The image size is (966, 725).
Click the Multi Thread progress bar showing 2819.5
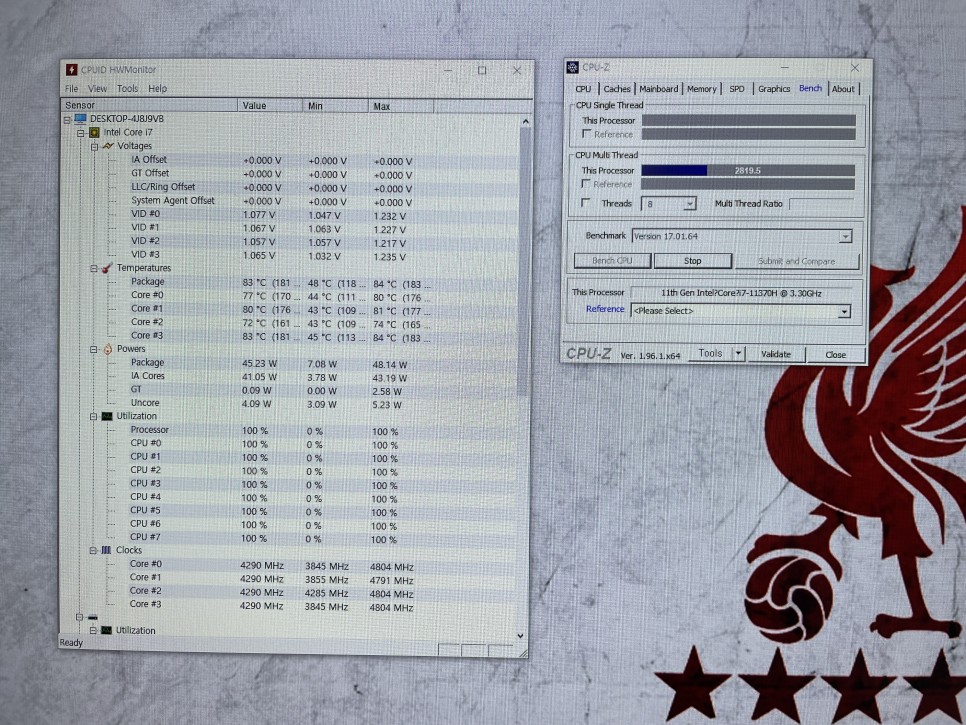748,171
